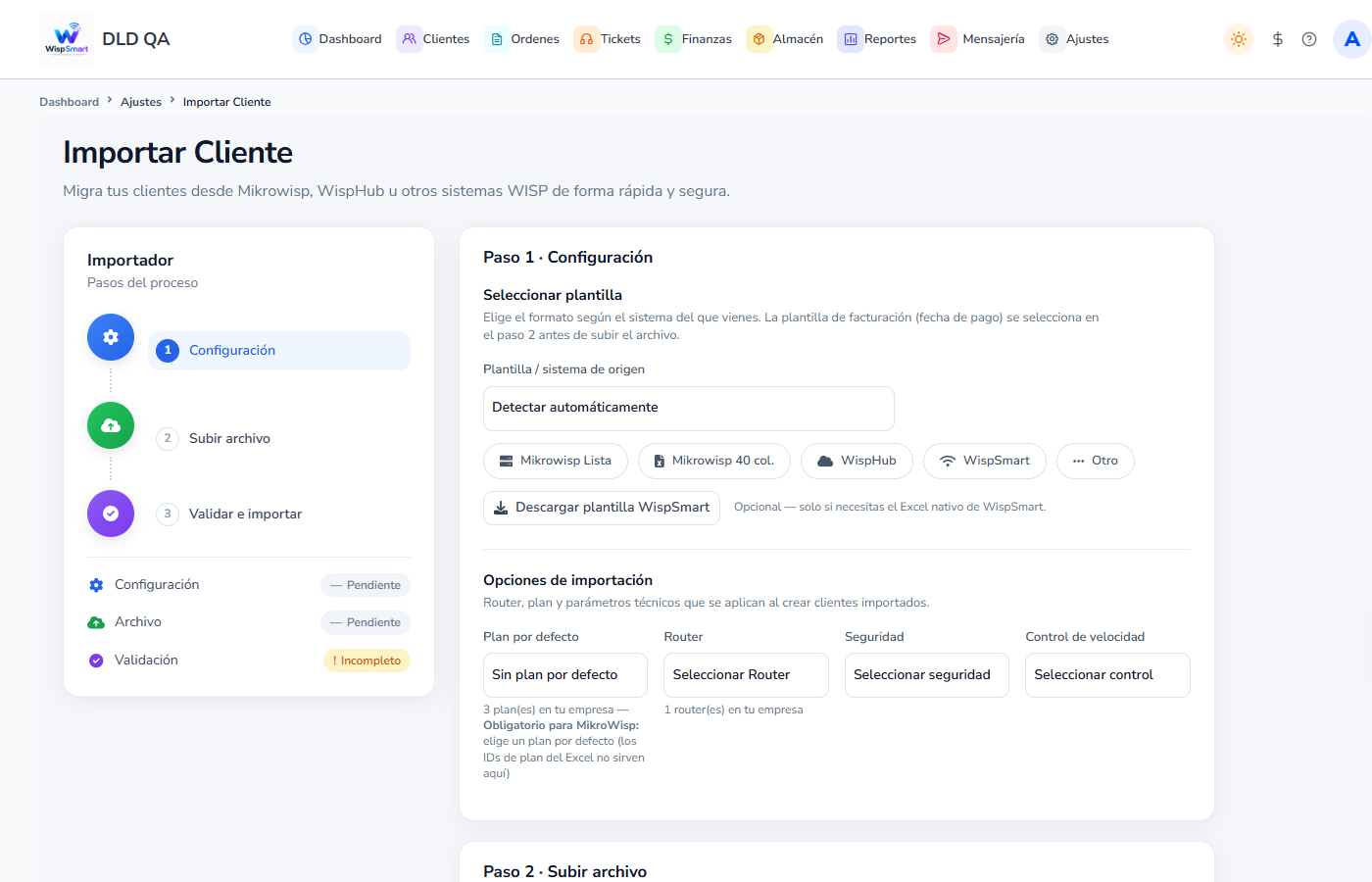The width and height of the screenshot is (1372, 882).
Task: Select the Configuración step in the importer
Action: click(279, 351)
